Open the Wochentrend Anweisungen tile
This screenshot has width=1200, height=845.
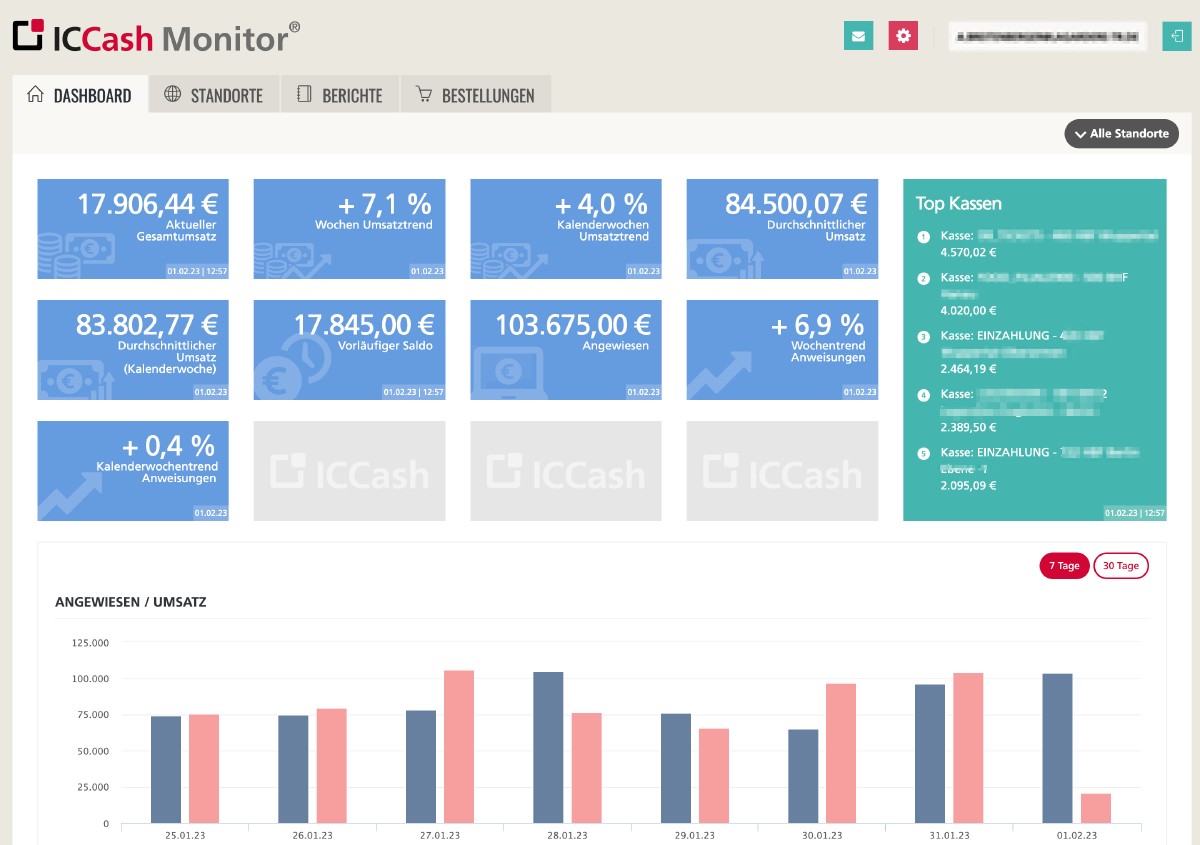782,350
